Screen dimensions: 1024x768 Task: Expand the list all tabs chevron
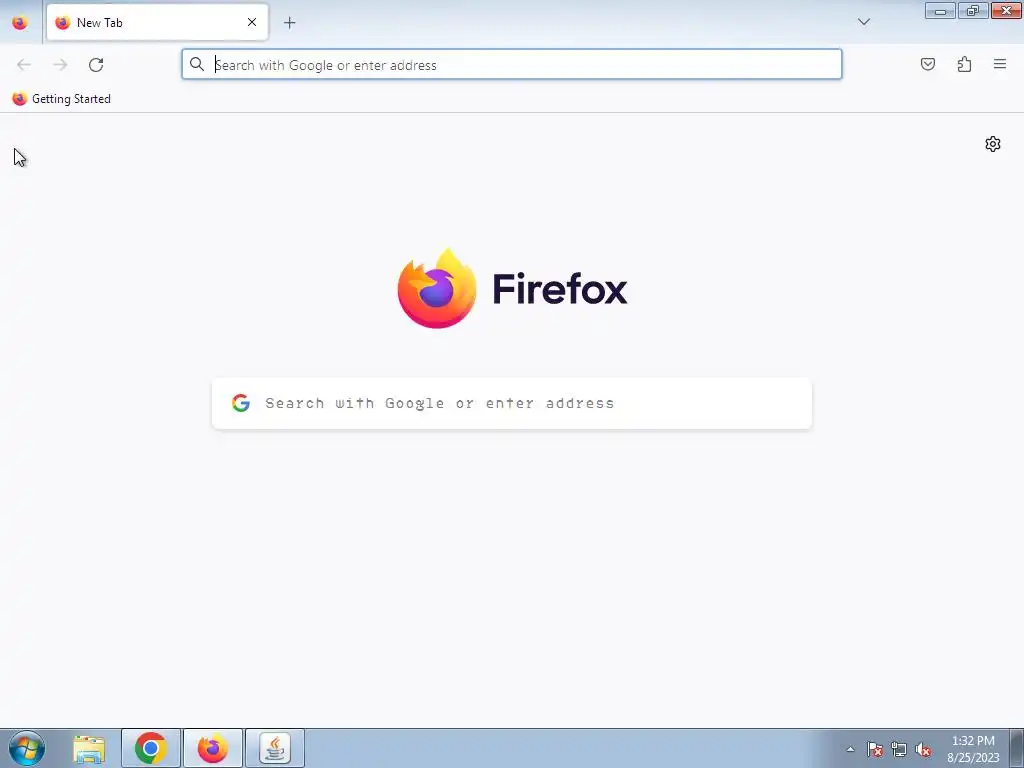click(x=863, y=22)
